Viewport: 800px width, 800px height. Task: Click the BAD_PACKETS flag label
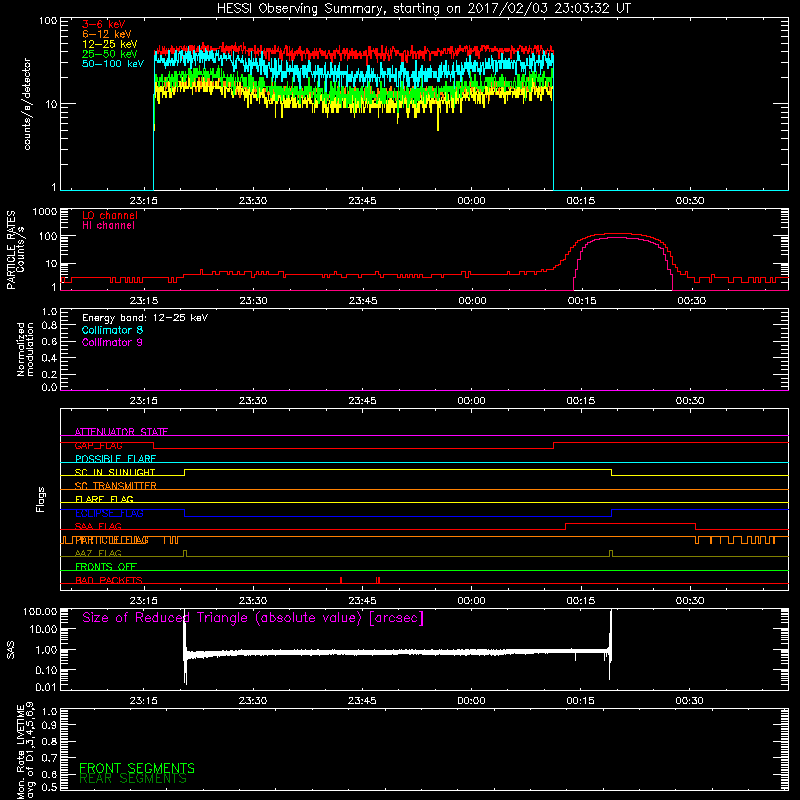click(109, 580)
